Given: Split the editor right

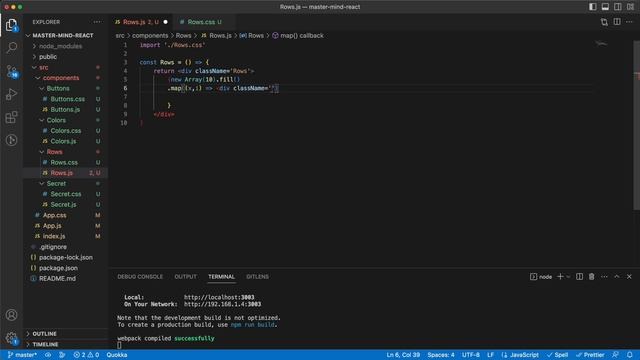Looking at the screenshot, I should coord(617,22).
